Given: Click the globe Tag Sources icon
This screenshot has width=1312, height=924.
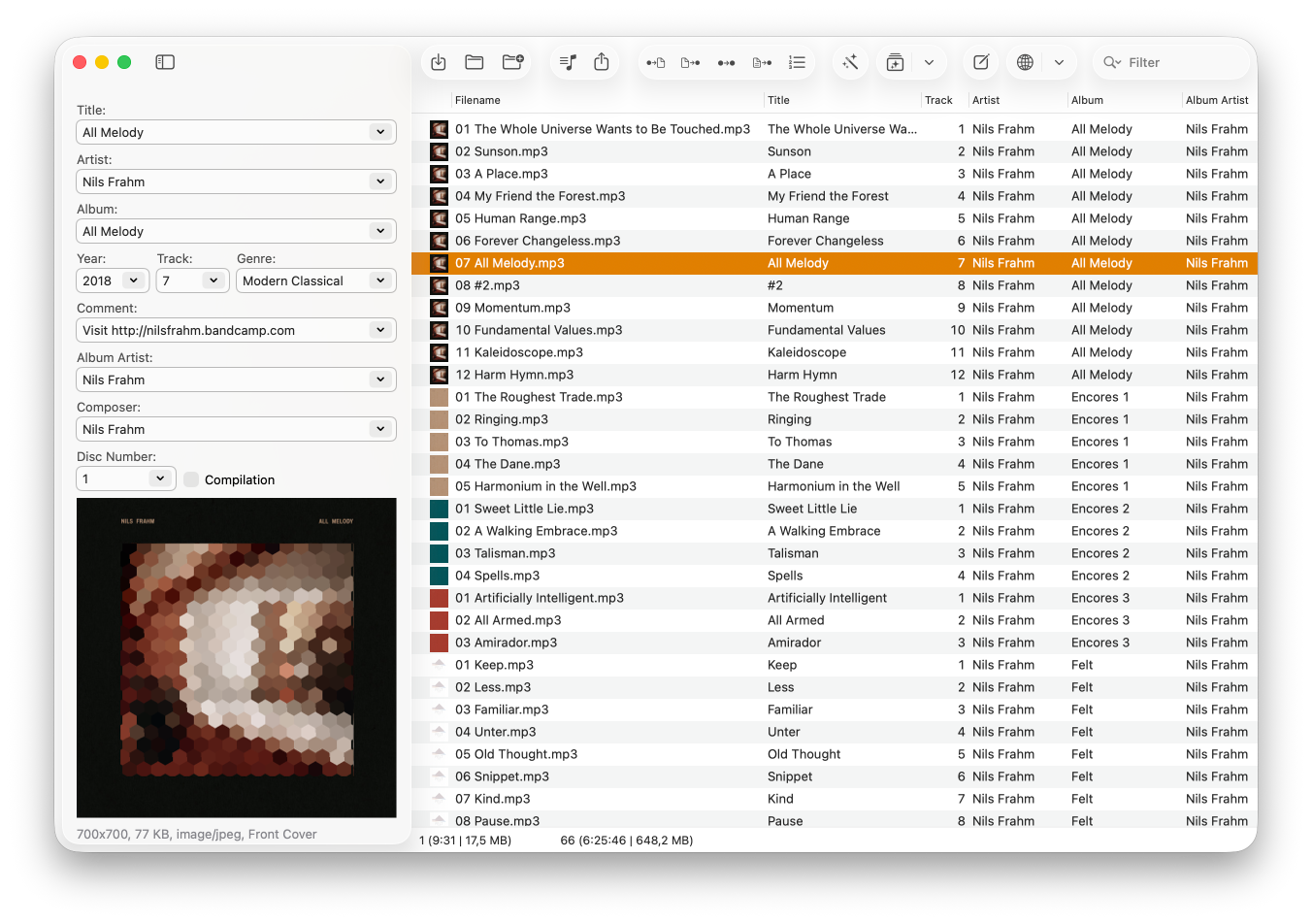Looking at the screenshot, I should coord(1025,62).
